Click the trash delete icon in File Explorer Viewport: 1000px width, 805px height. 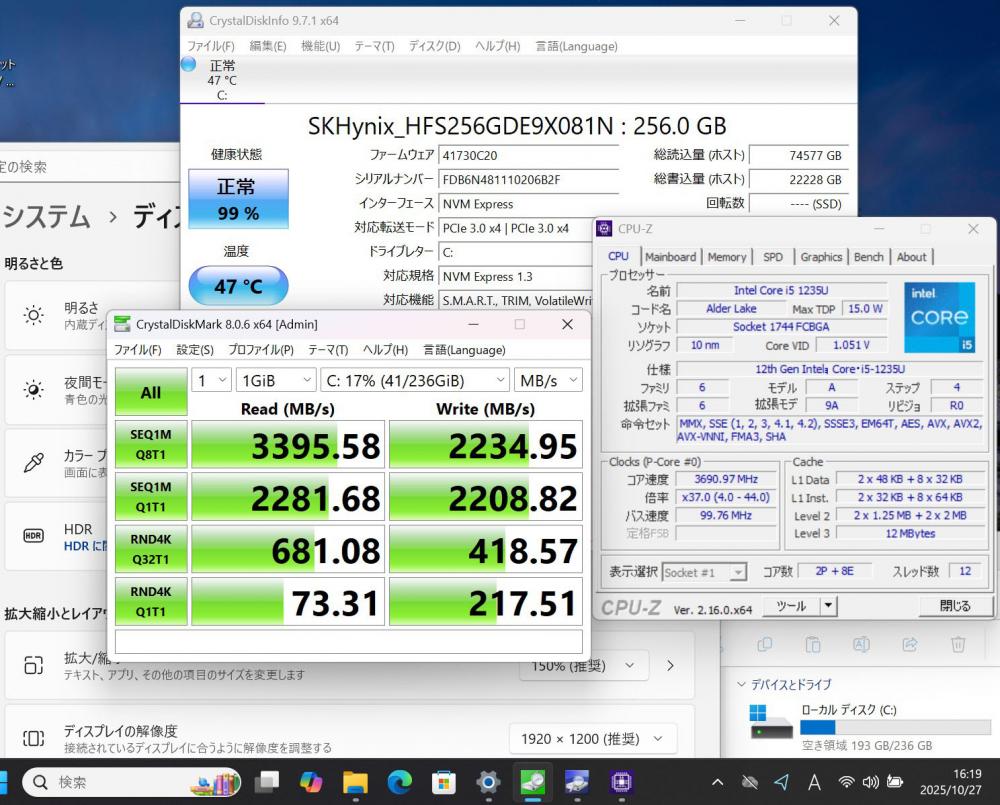click(957, 644)
